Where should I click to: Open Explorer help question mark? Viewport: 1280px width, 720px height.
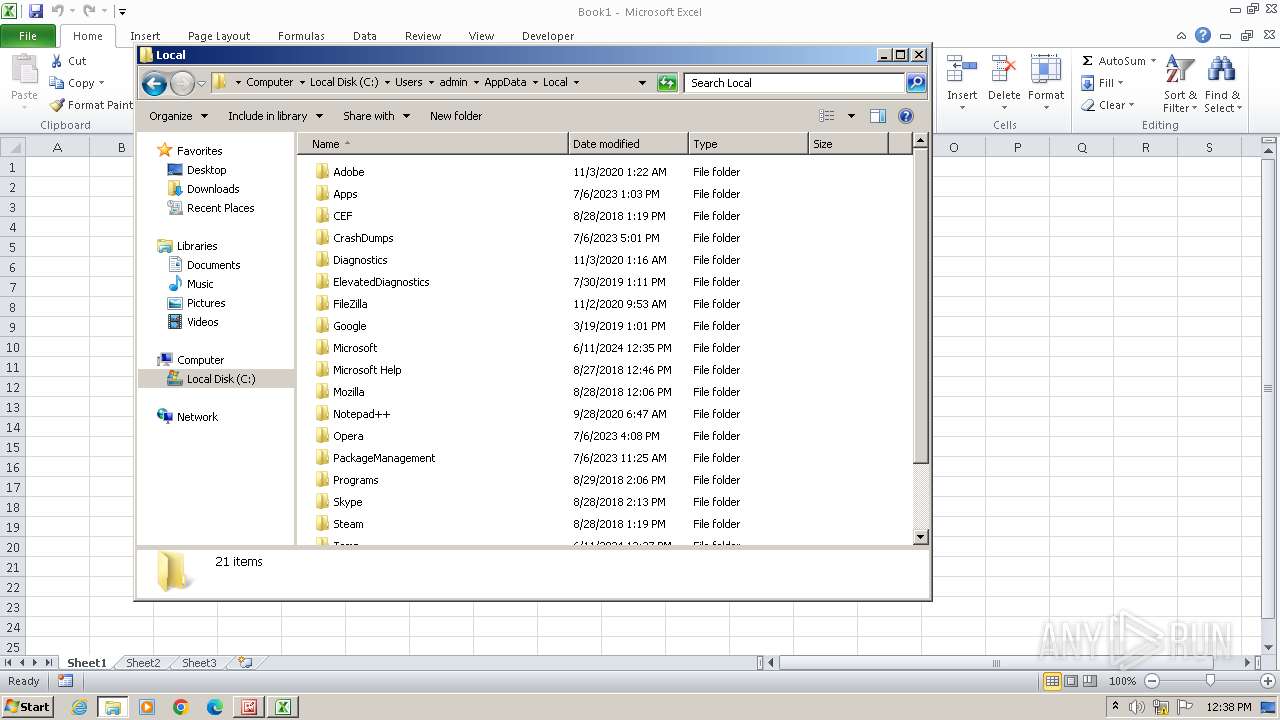906,116
